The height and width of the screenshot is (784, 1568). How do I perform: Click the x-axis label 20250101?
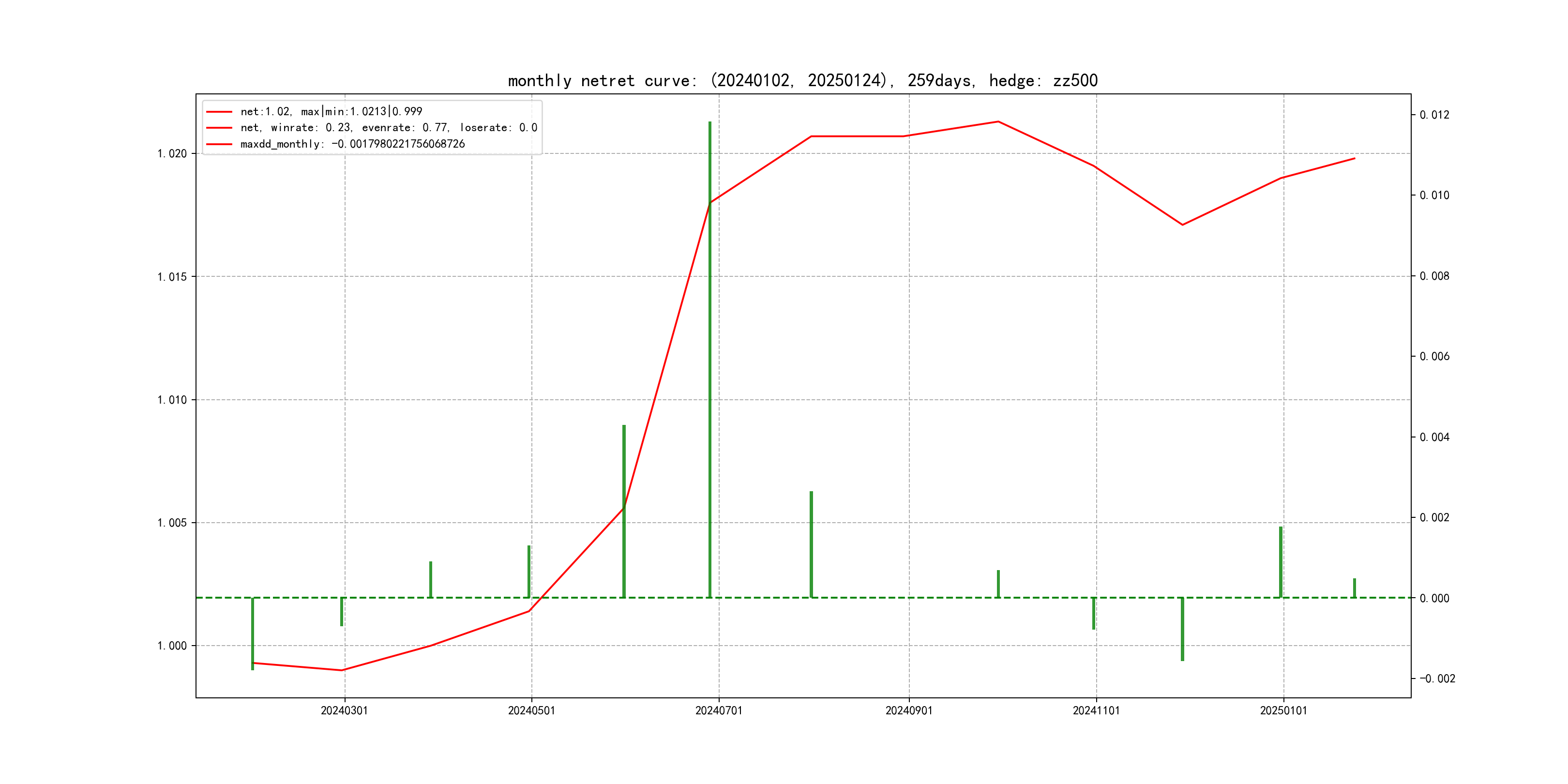click(1283, 710)
